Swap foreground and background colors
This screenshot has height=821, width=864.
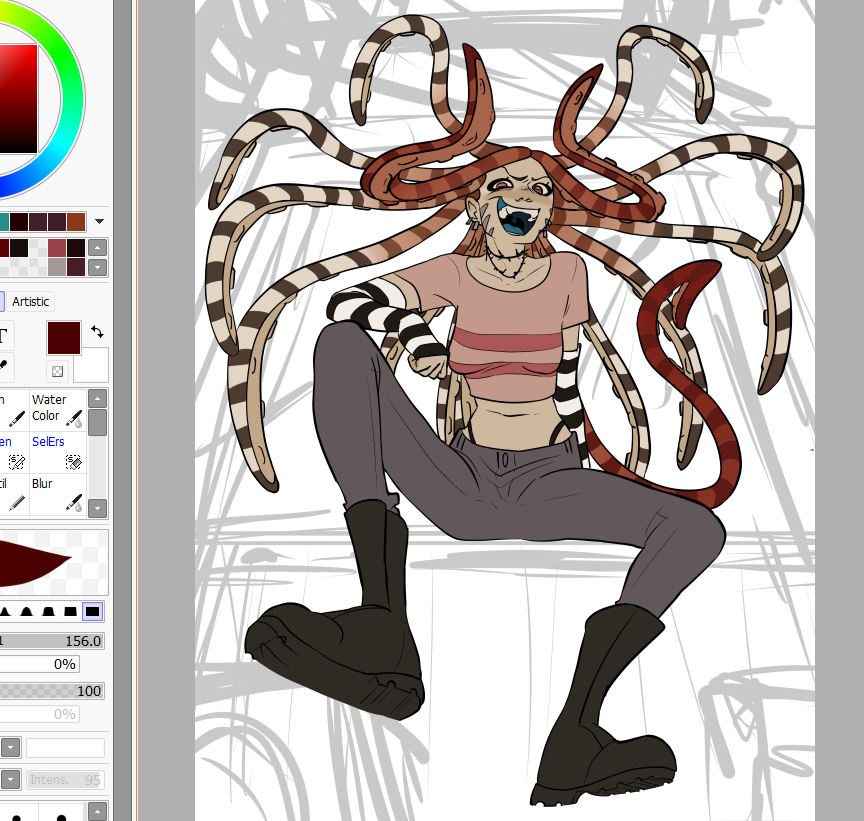[x=97, y=331]
